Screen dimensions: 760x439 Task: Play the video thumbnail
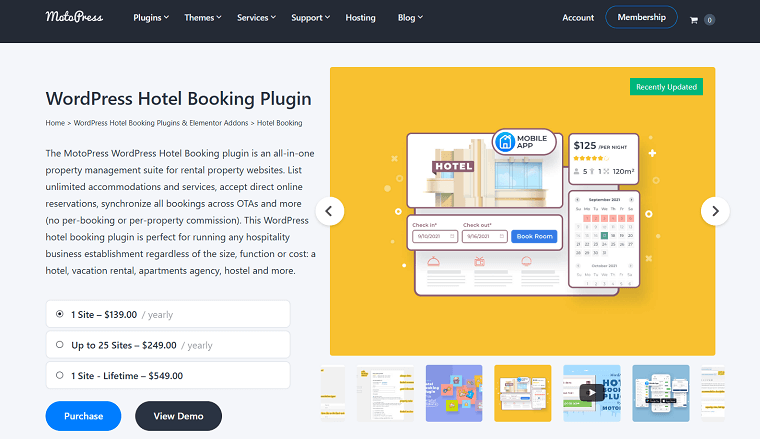pos(592,393)
